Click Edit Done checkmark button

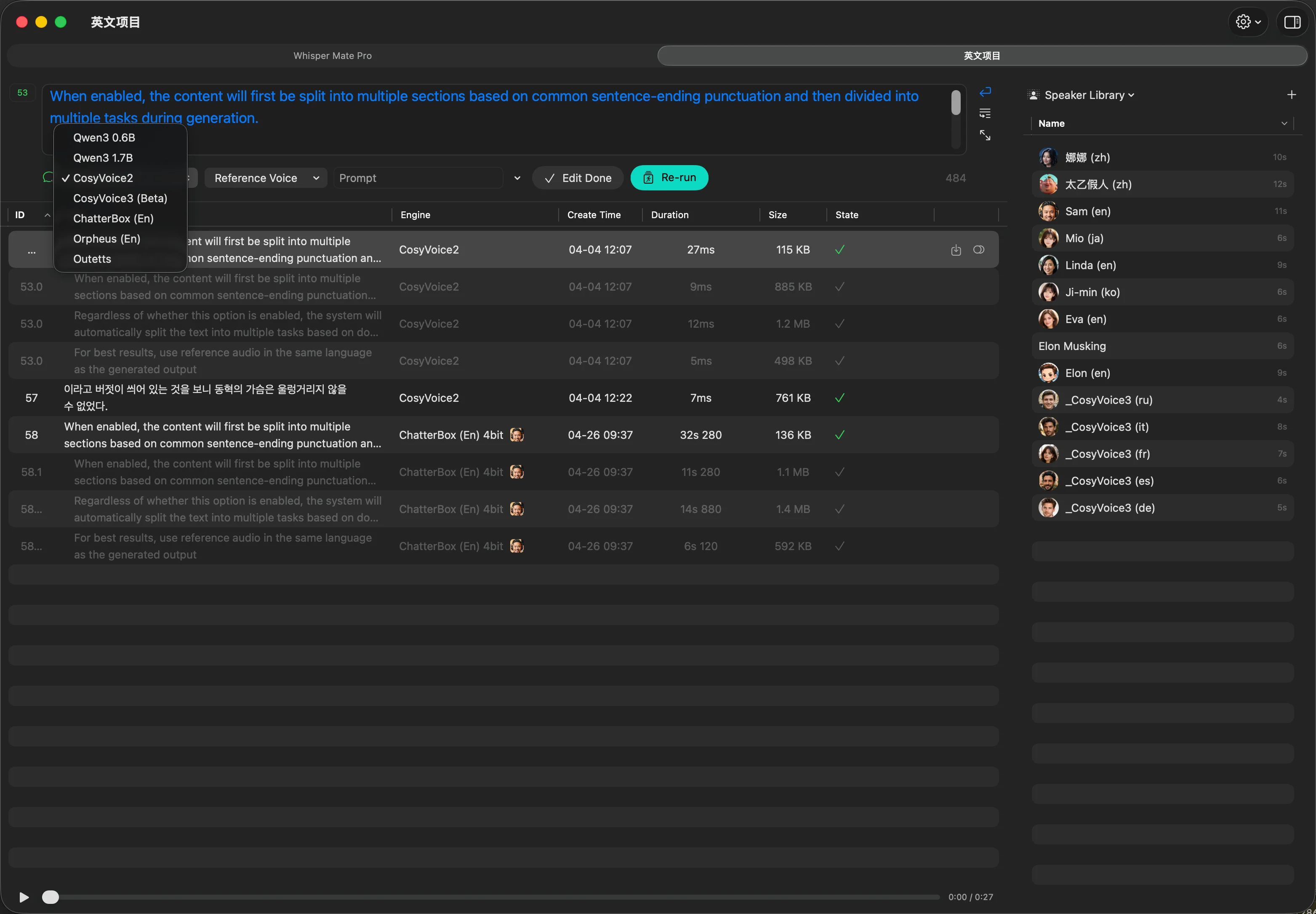(x=577, y=178)
